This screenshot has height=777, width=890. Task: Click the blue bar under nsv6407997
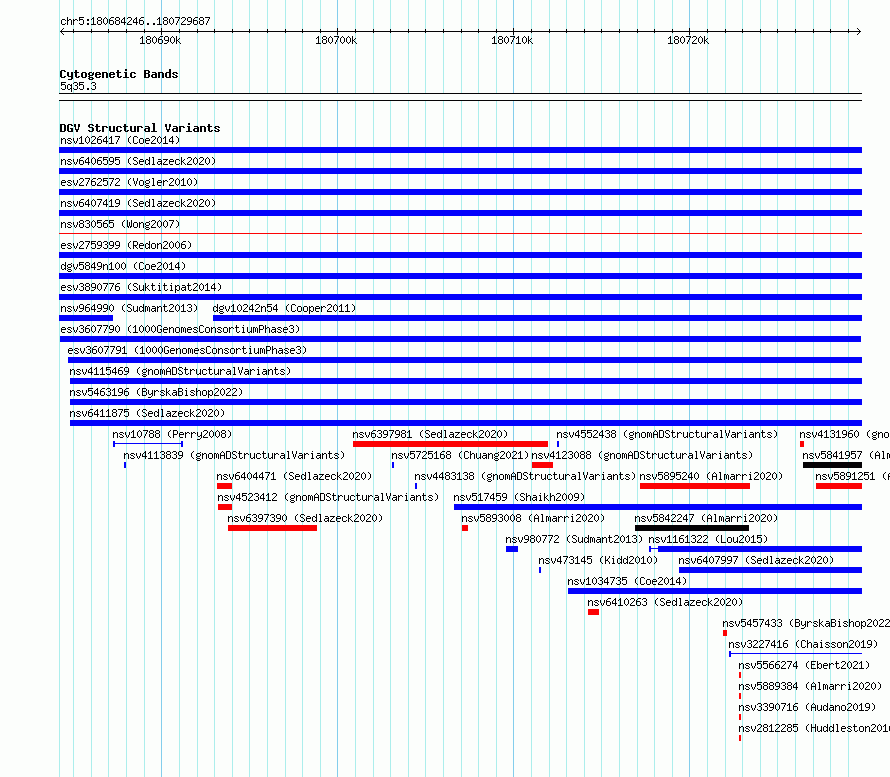770,570
